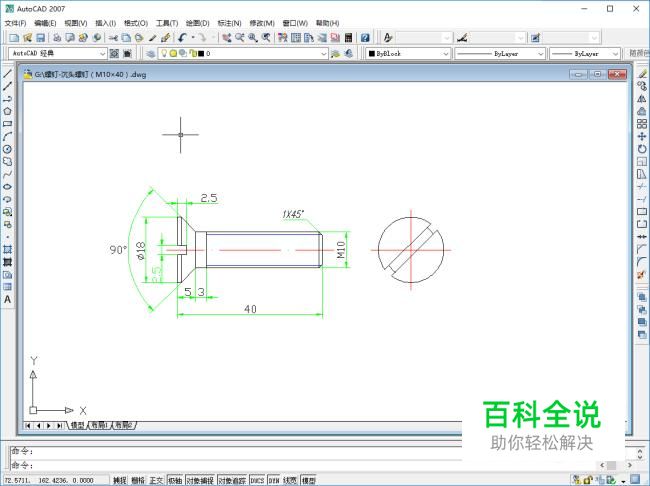Click the Undo arrow icon
Image resolution: width=650 pixels, height=486 pixels.
[x=182, y=38]
